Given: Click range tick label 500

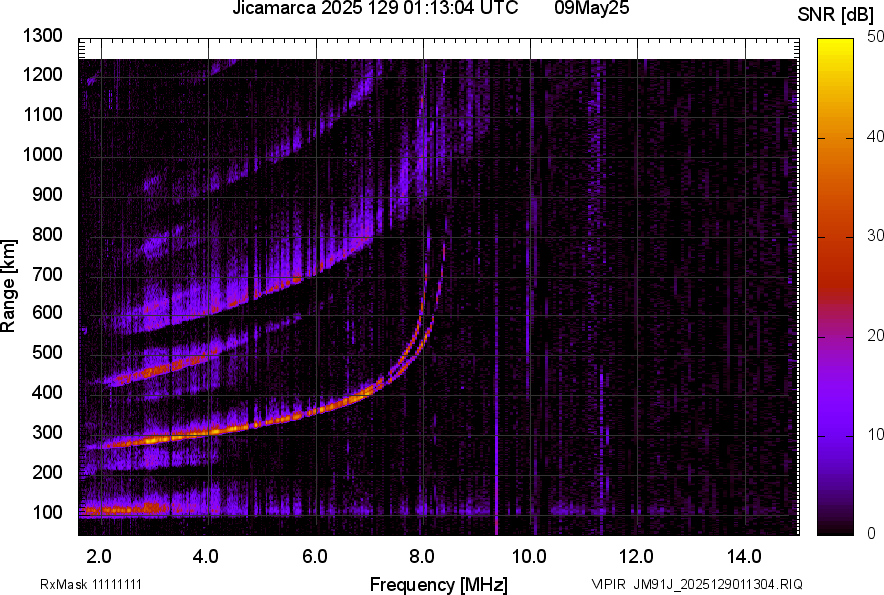Looking at the screenshot, I should coord(47,352).
